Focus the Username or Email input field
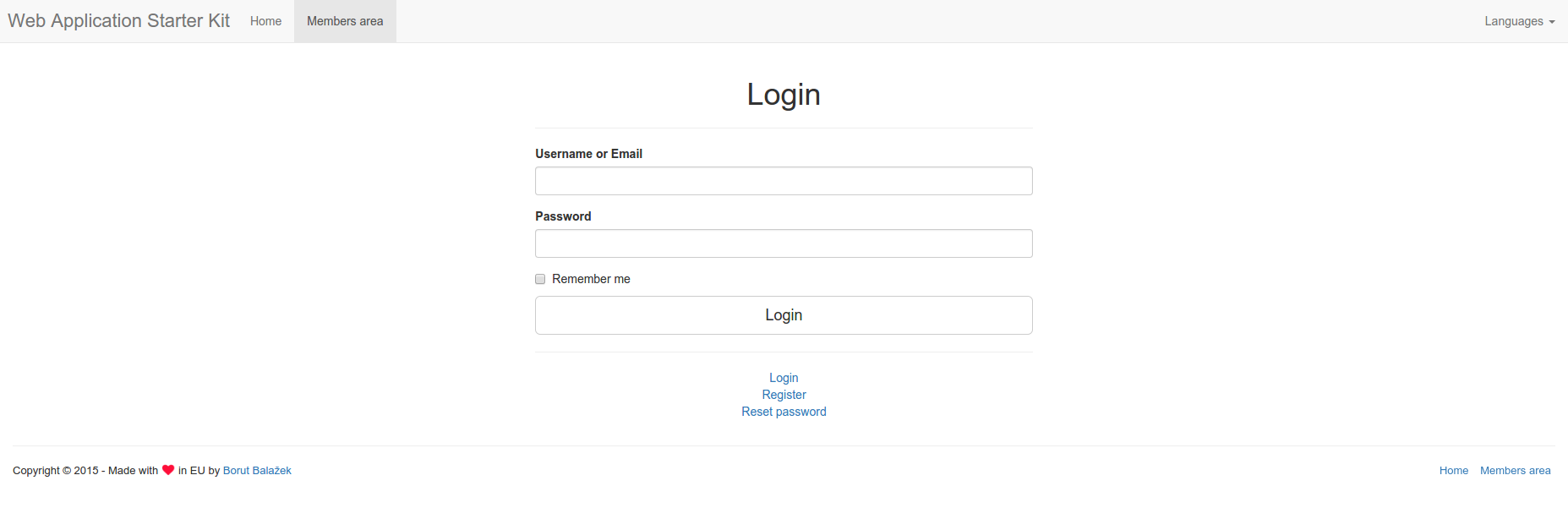Viewport: 1568px width, 508px height. tap(784, 181)
